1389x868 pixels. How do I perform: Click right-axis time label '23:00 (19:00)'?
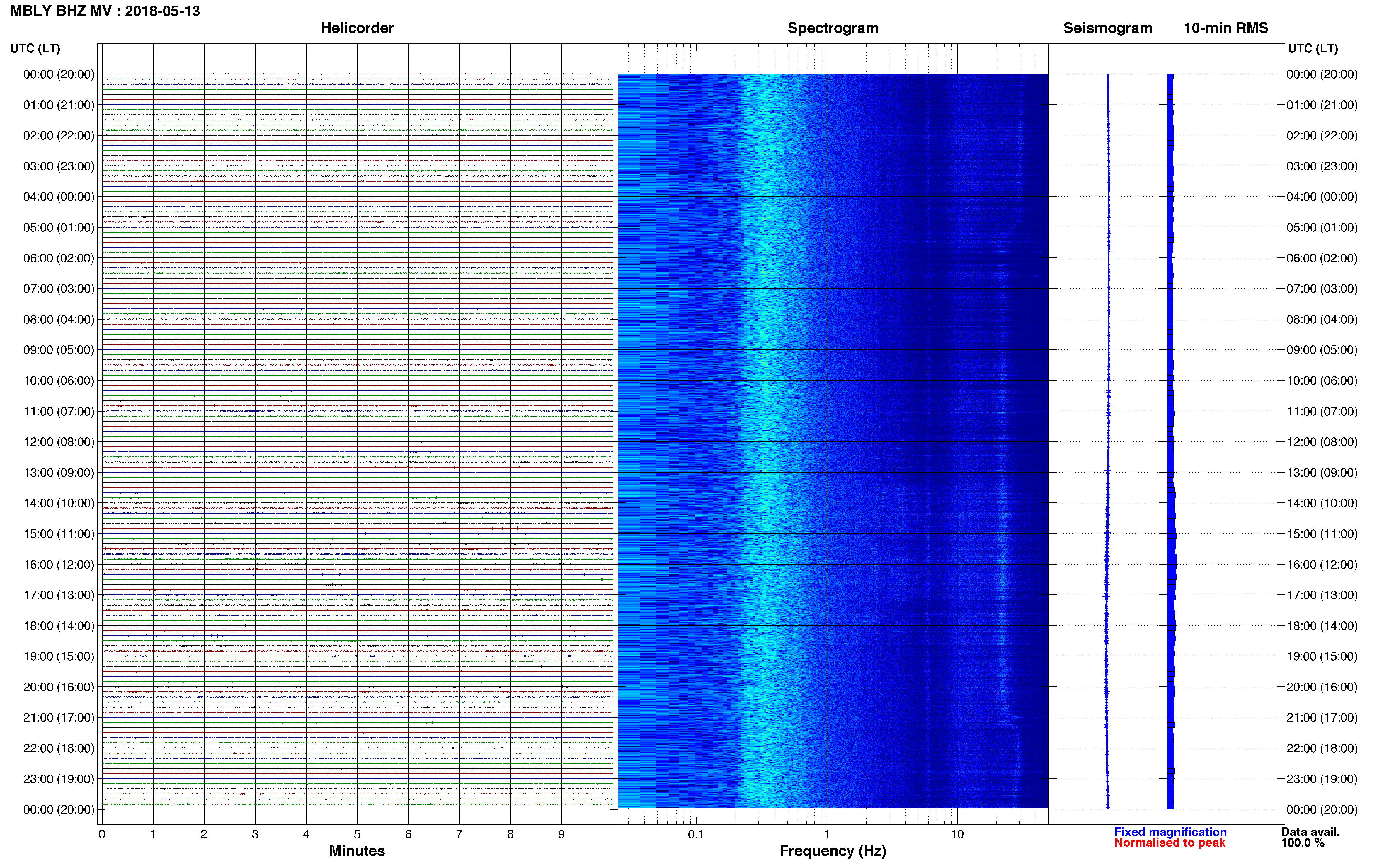(1322, 779)
